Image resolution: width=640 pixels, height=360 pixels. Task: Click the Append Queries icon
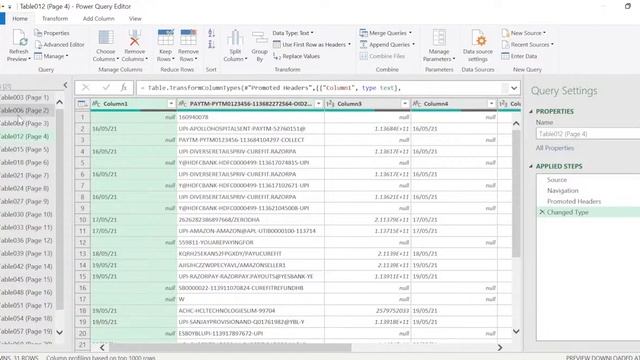[x=364, y=44]
